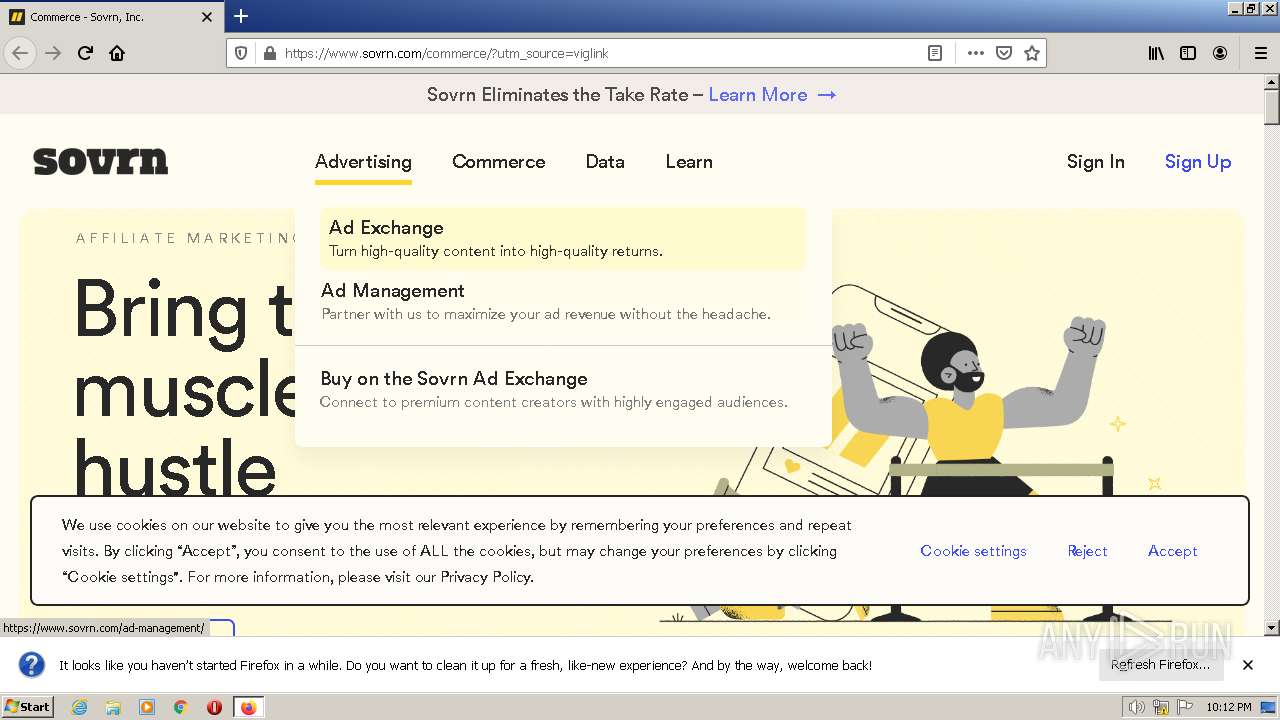Dismiss the Refresh Firefox notification bar

(1248, 665)
